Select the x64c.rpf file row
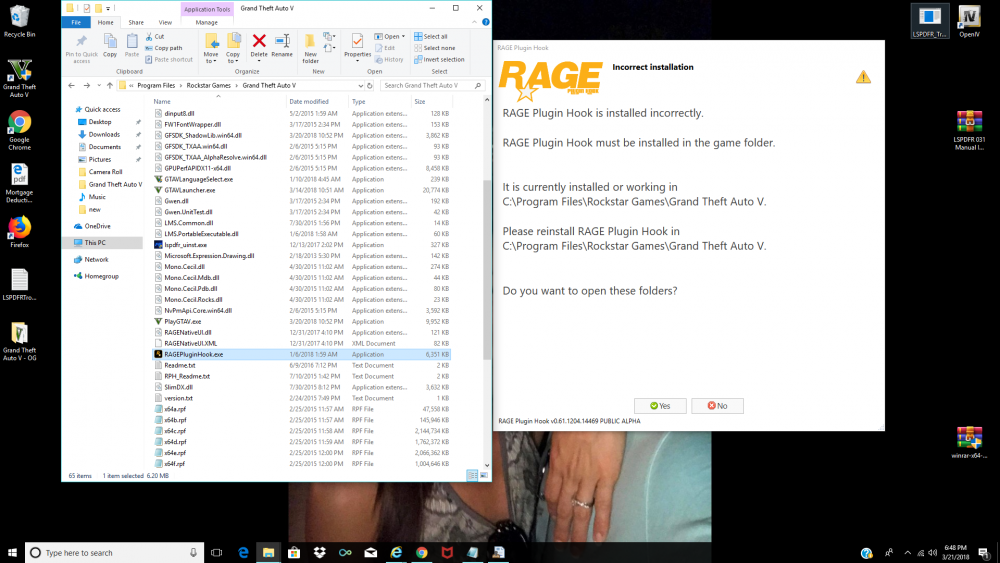1000x563 pixels. tap(301, 431)
